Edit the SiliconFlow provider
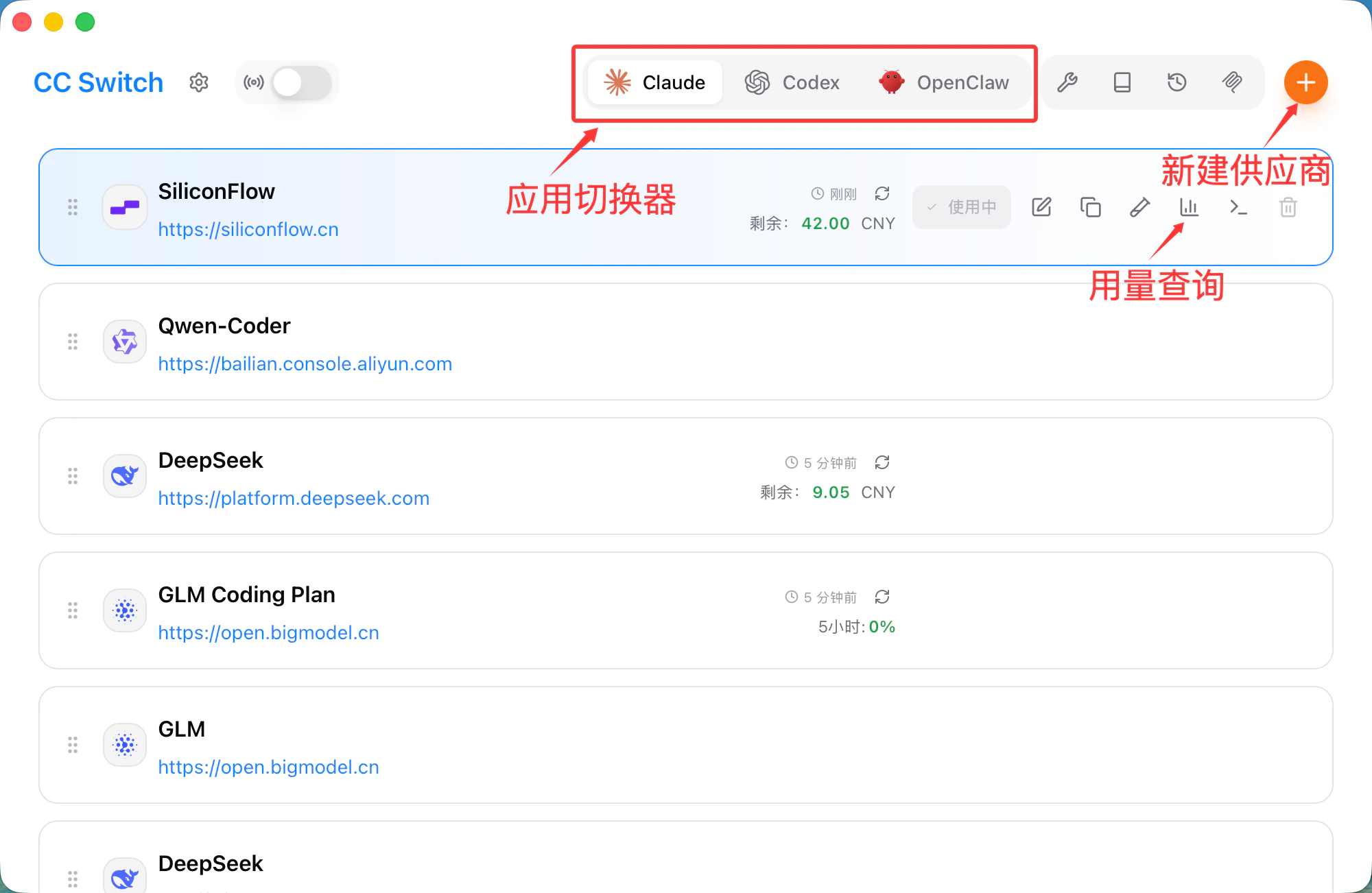The image size is (1372, 893). [1041, 207]
